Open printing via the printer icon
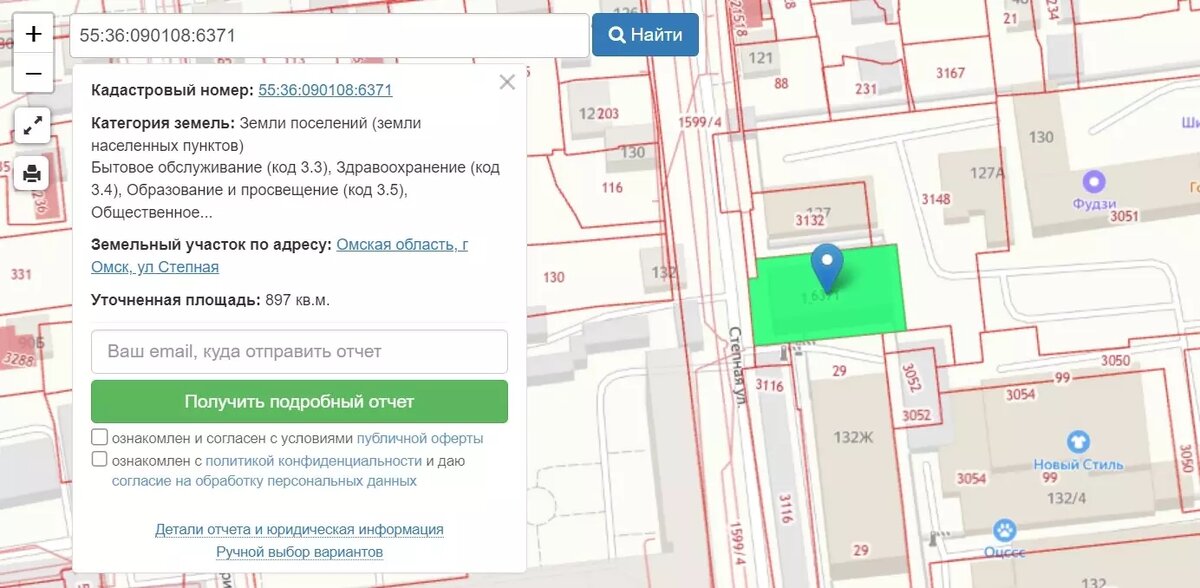 (32, 172)
